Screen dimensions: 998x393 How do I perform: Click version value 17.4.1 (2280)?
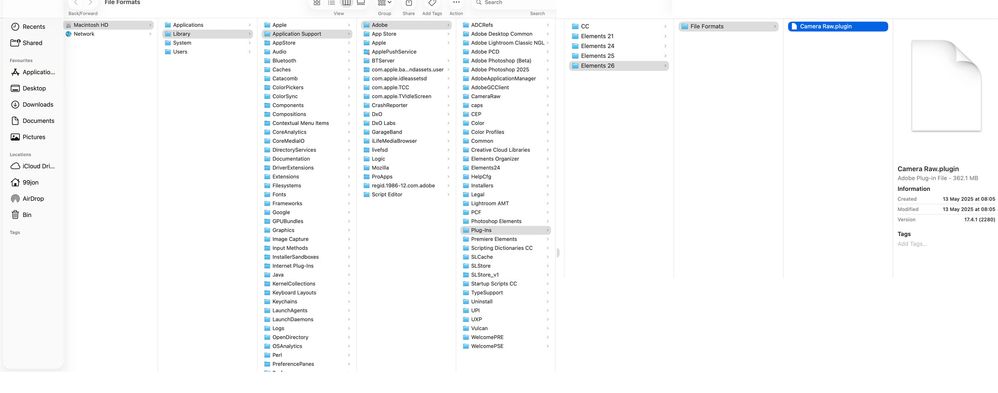coord(980,219)
